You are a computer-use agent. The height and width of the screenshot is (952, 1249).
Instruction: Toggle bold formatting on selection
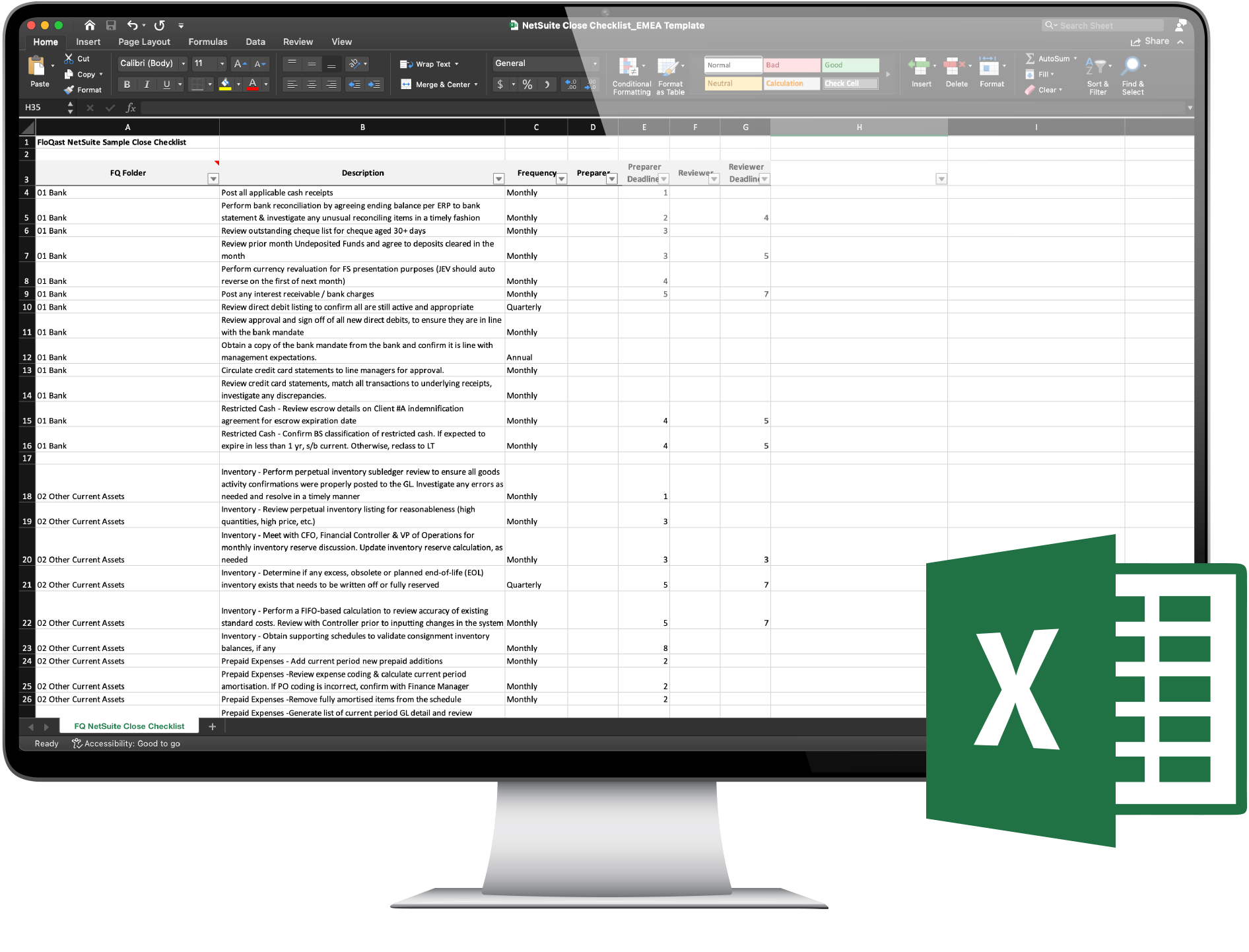point(126,84)
